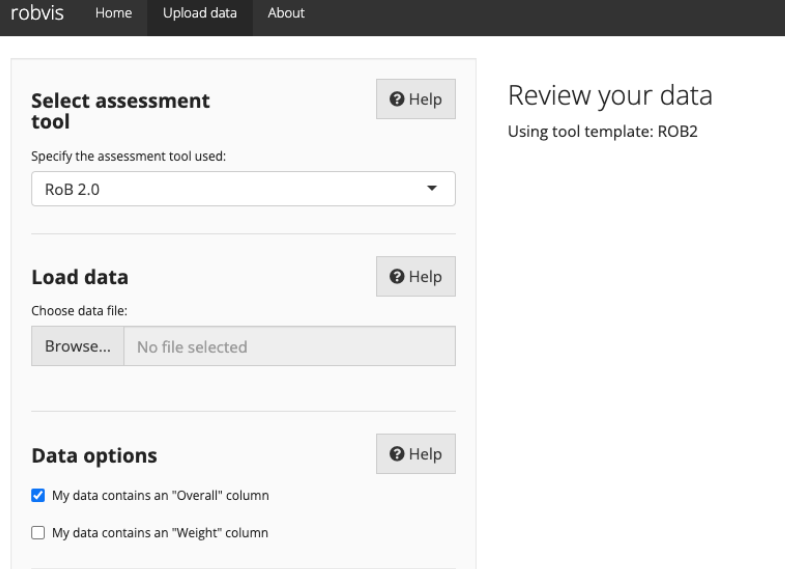Click the Browse... file button
785x569 pixels.
click(x=78, y=346)
